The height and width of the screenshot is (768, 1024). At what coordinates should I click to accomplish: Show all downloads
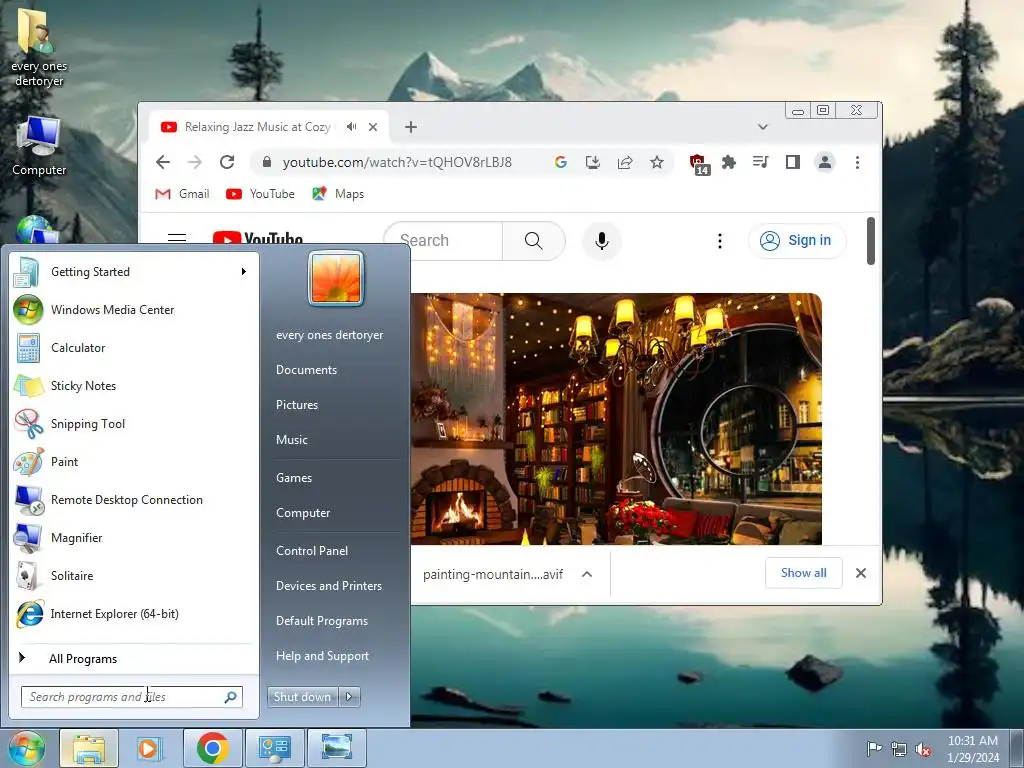tap(803, 573)
